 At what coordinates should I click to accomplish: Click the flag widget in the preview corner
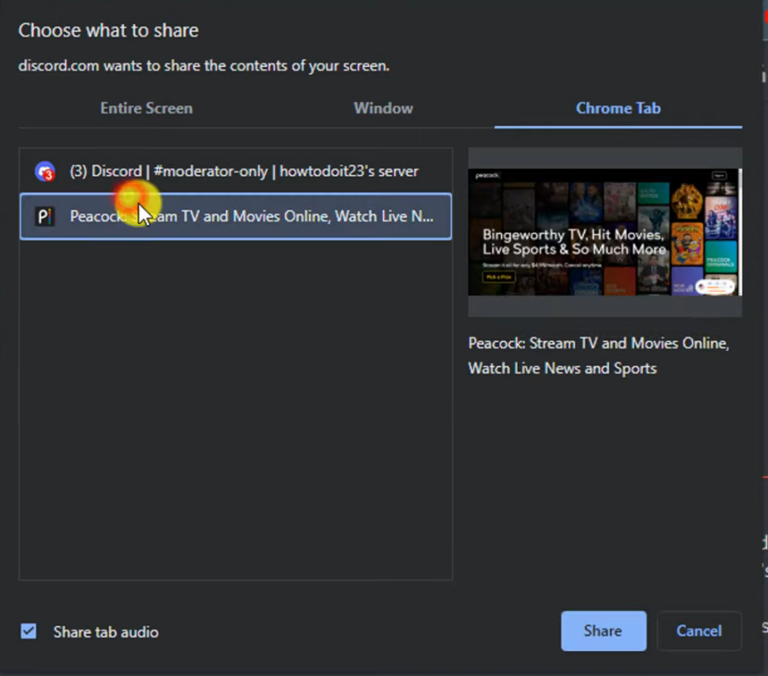pos(714,286)
